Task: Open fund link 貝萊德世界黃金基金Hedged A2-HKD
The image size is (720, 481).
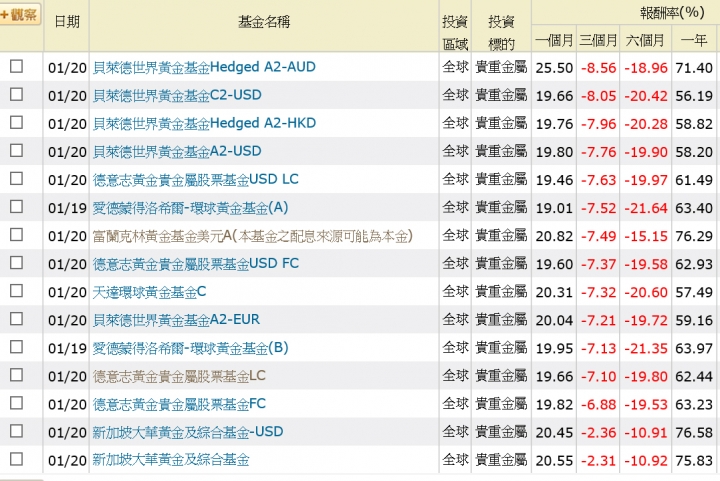Action: coord(204,123)
